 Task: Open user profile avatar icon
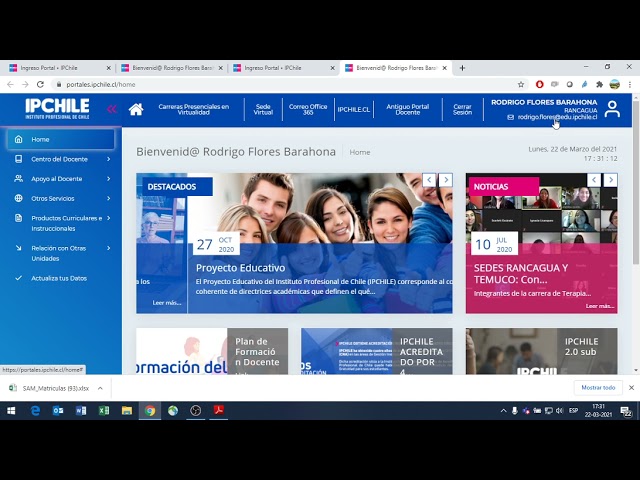(612, 109)
